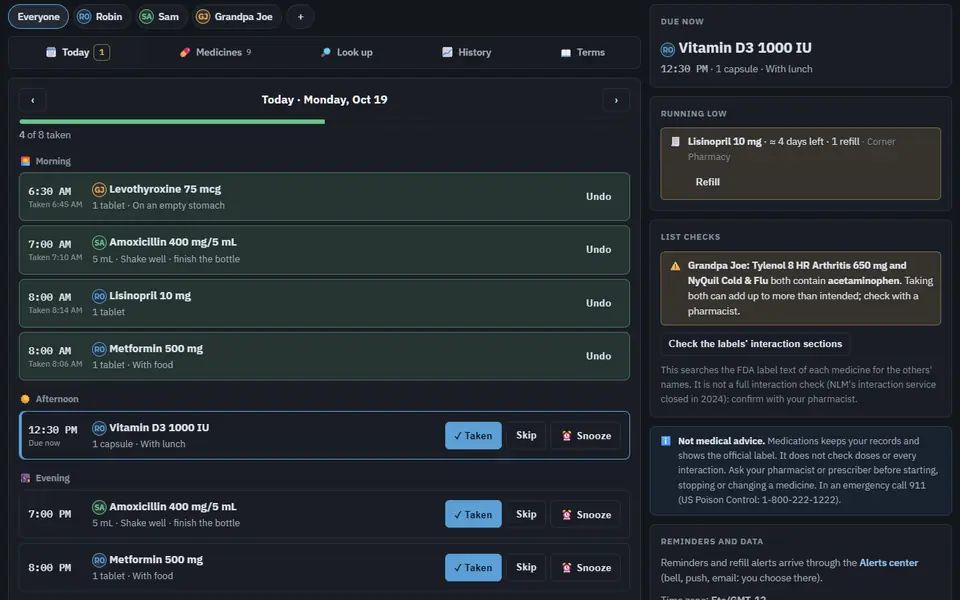Click the Not medical advice info icon
The image size is (960, 600).
tap(666, 441)
